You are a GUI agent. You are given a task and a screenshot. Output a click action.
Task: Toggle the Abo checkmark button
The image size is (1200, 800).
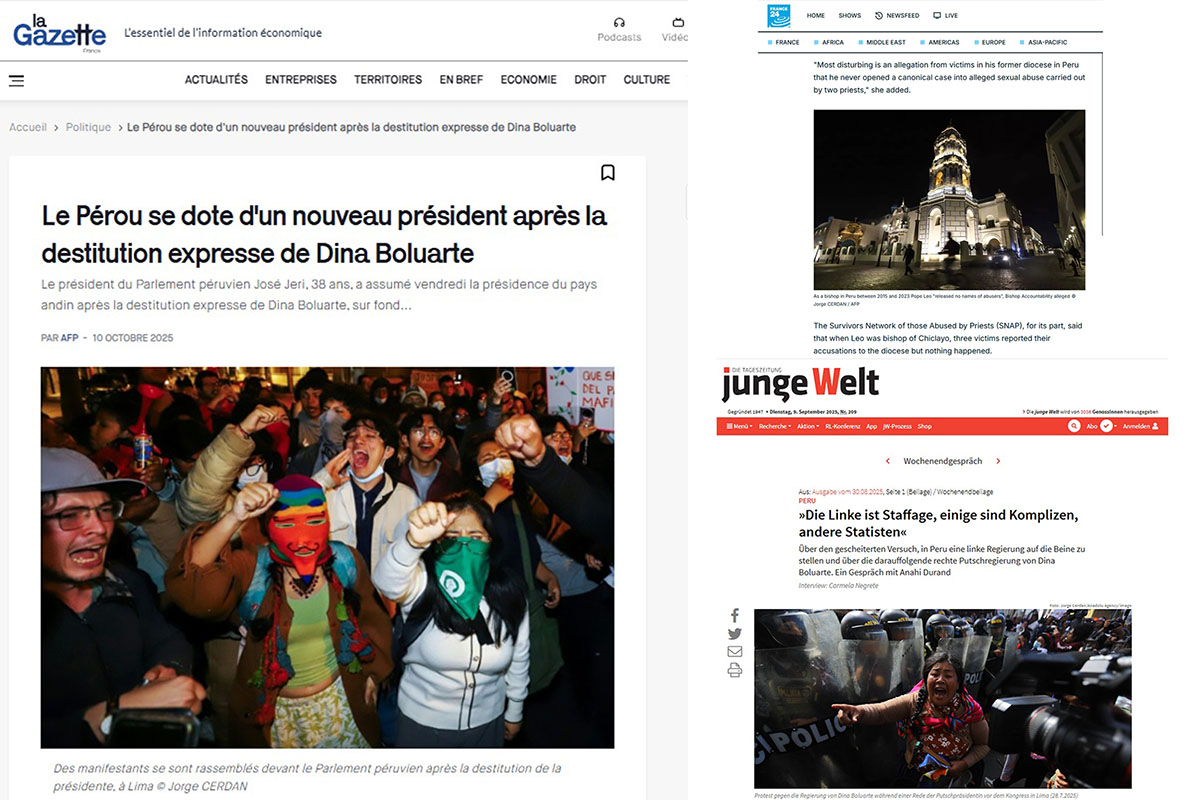[1107, 426]
